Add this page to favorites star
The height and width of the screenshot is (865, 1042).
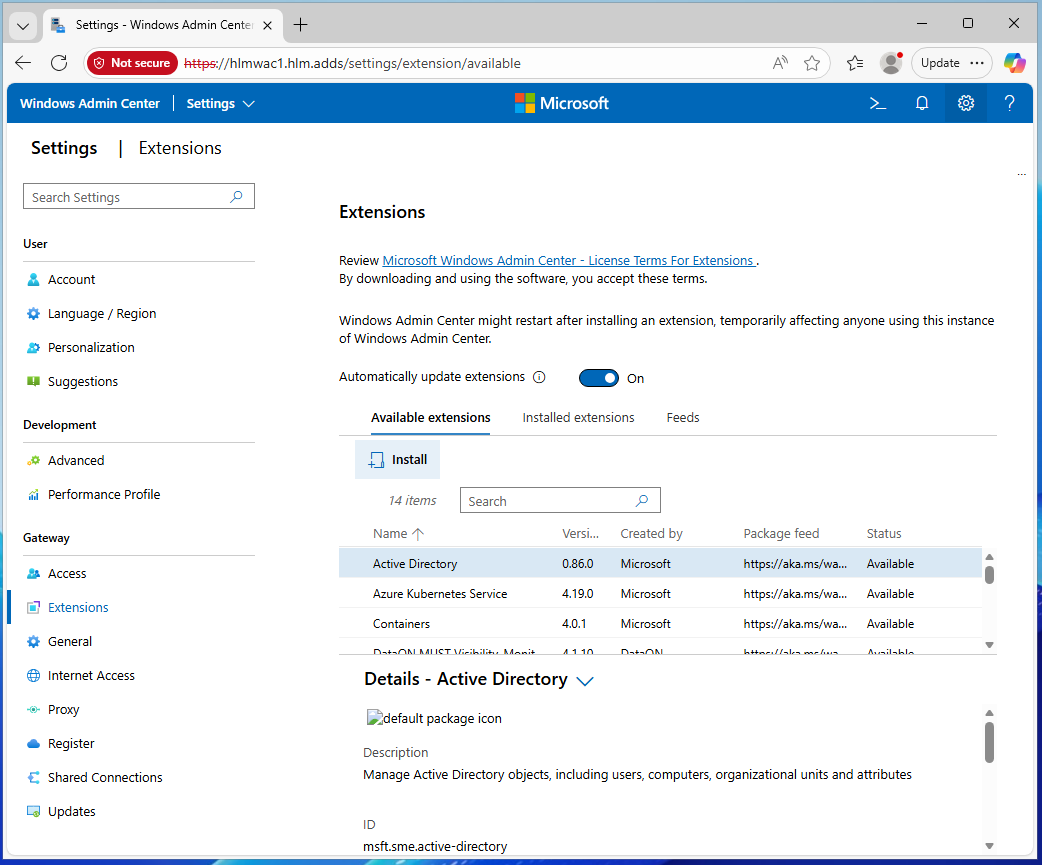tap(812, 63)
